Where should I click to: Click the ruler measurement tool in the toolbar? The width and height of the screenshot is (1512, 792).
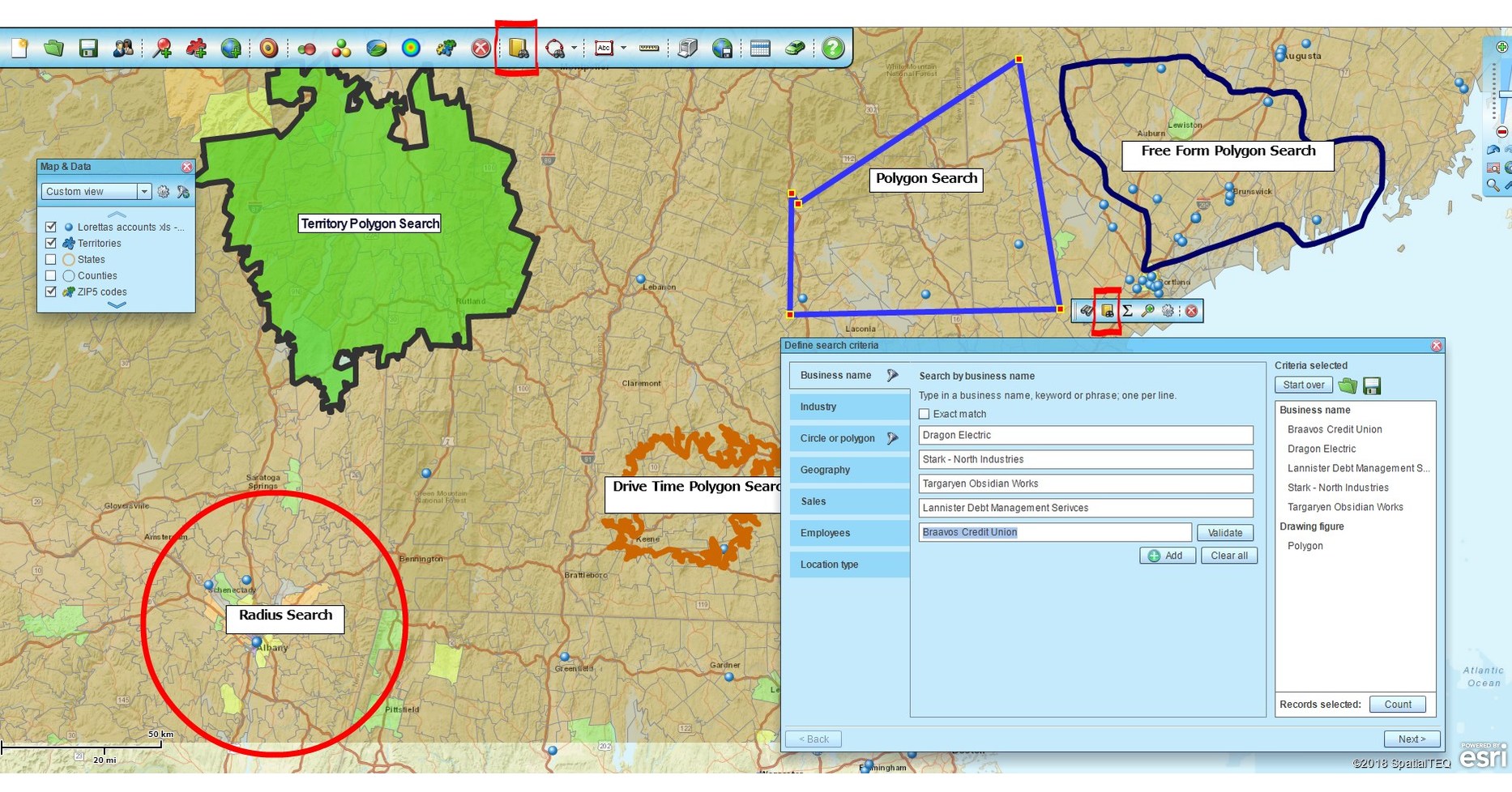(648, 48)
